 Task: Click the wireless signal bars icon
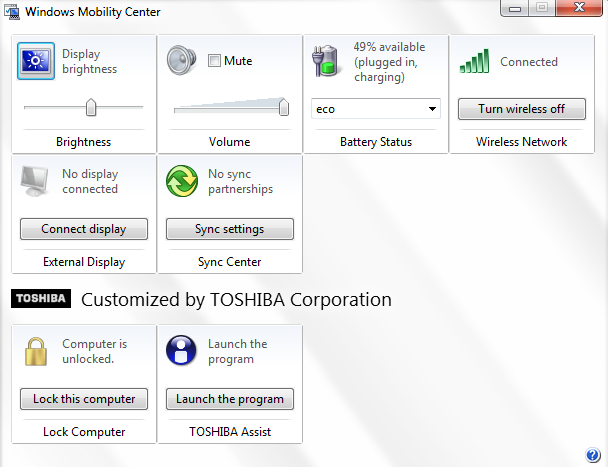tap(475, 62)
